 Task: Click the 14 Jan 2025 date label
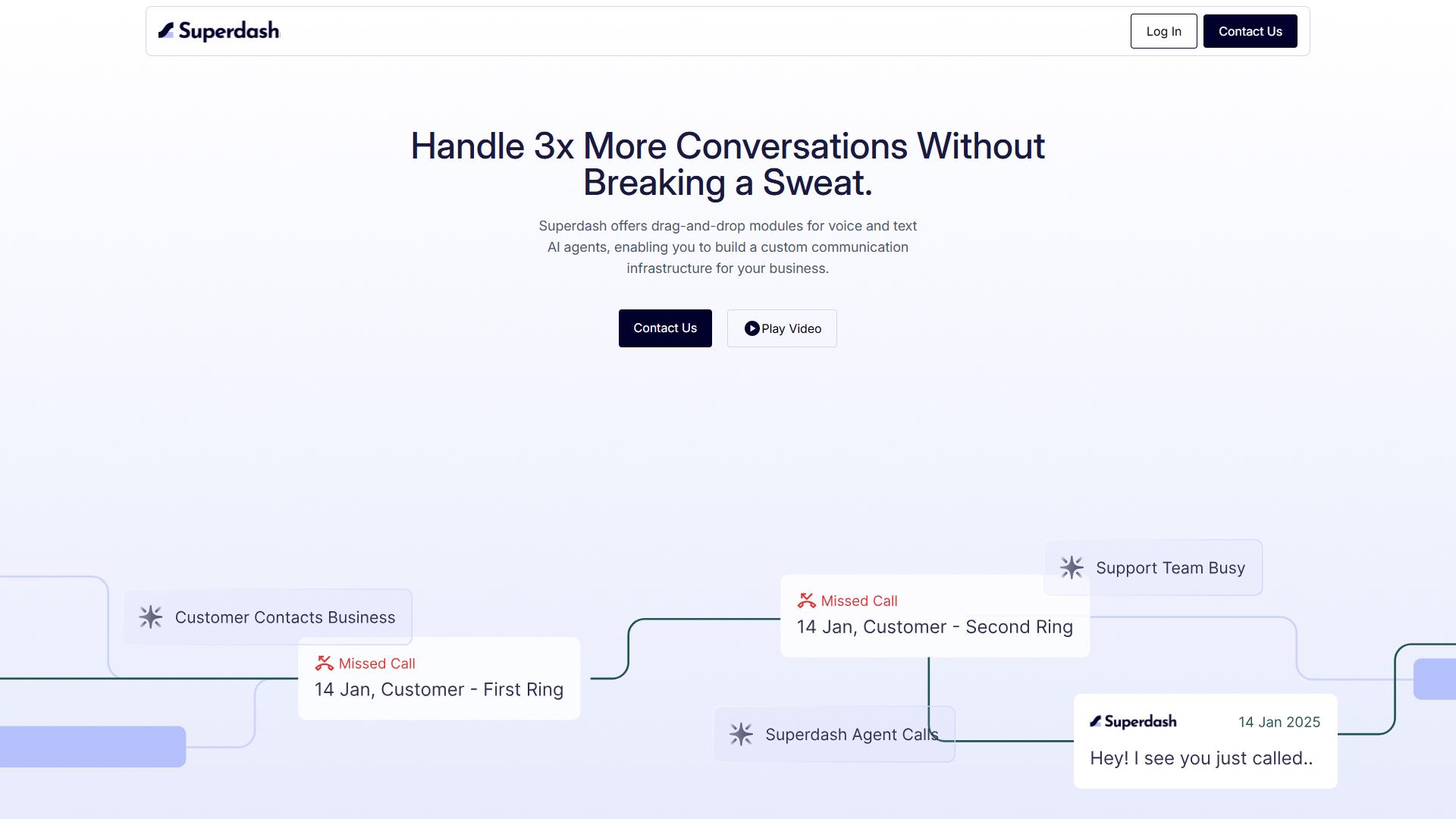tap(1279, 722)
